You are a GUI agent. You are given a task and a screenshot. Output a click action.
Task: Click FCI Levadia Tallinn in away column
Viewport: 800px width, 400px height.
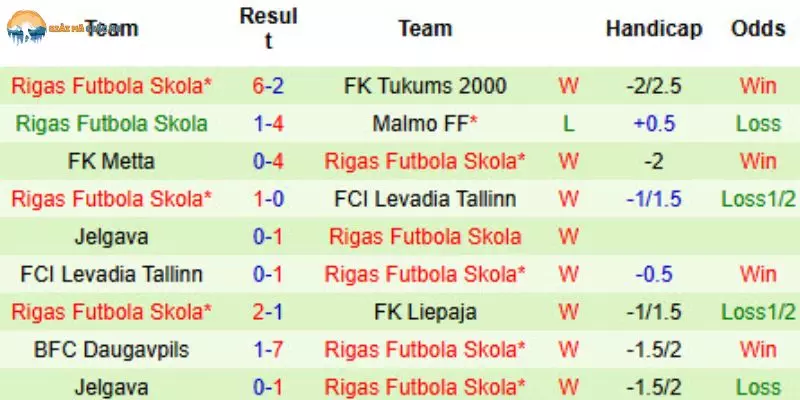pyautogui.click(x=425, y=198)
